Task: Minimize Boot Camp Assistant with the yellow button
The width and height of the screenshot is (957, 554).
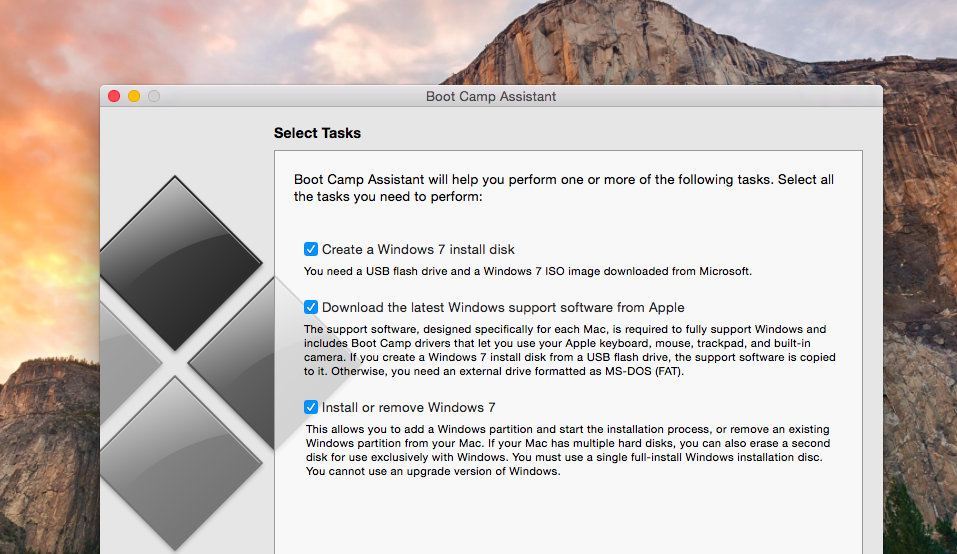Action: click(x=134, y=96)
